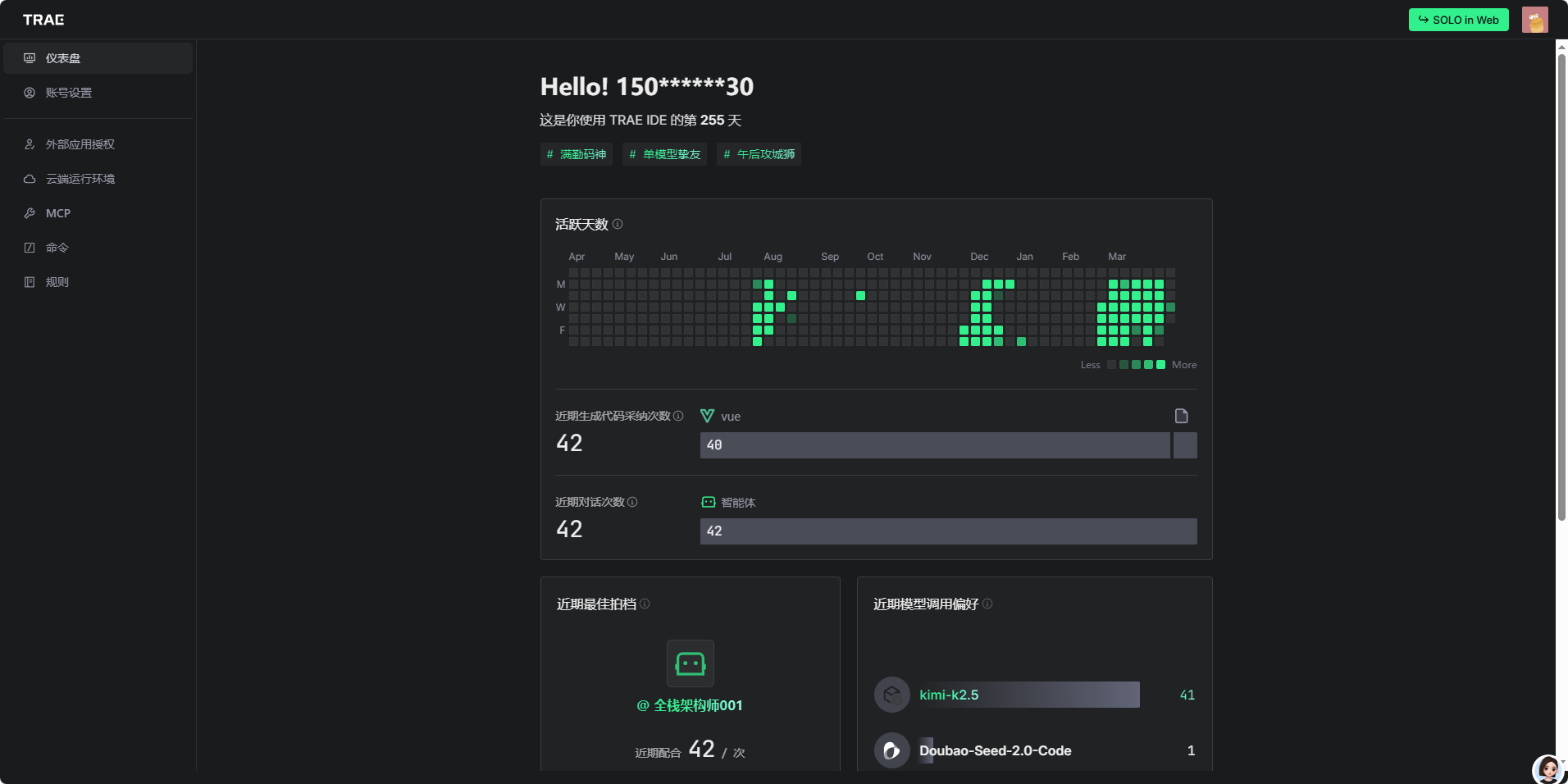Open the user avatar in top-right corner
1568x784 pixels.
point(1534,20)
